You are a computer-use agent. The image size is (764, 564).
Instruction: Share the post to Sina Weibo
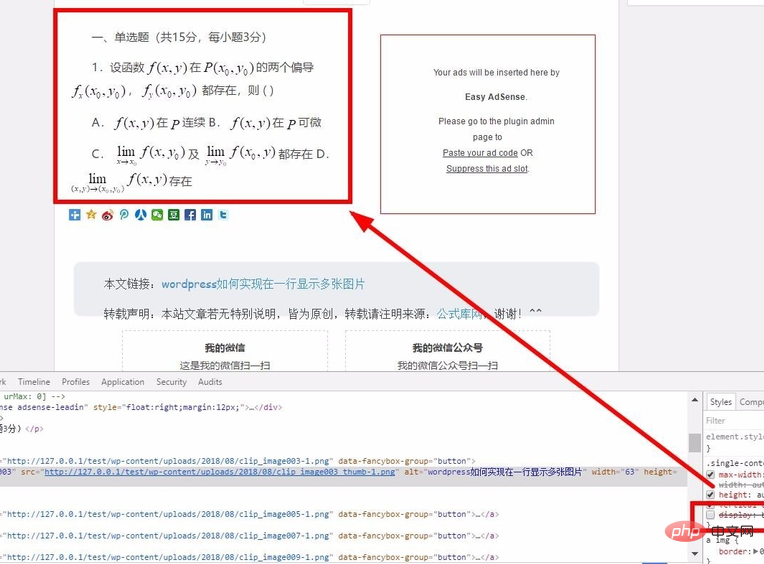(108, 215)
